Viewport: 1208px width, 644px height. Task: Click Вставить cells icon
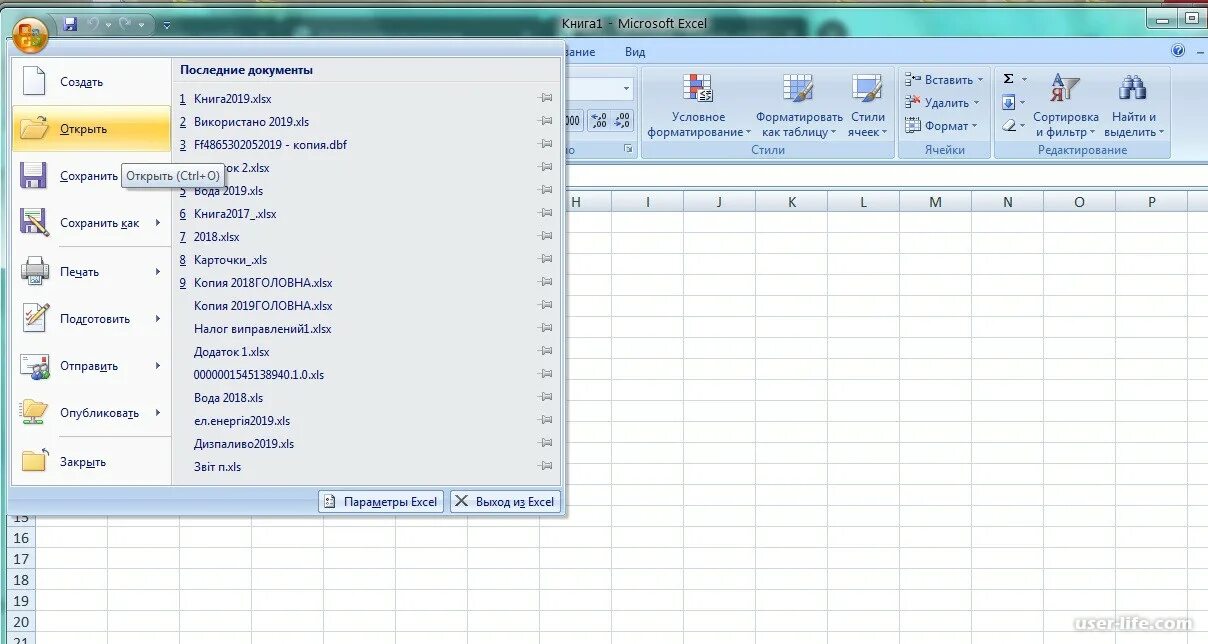(x=913, y=79)
